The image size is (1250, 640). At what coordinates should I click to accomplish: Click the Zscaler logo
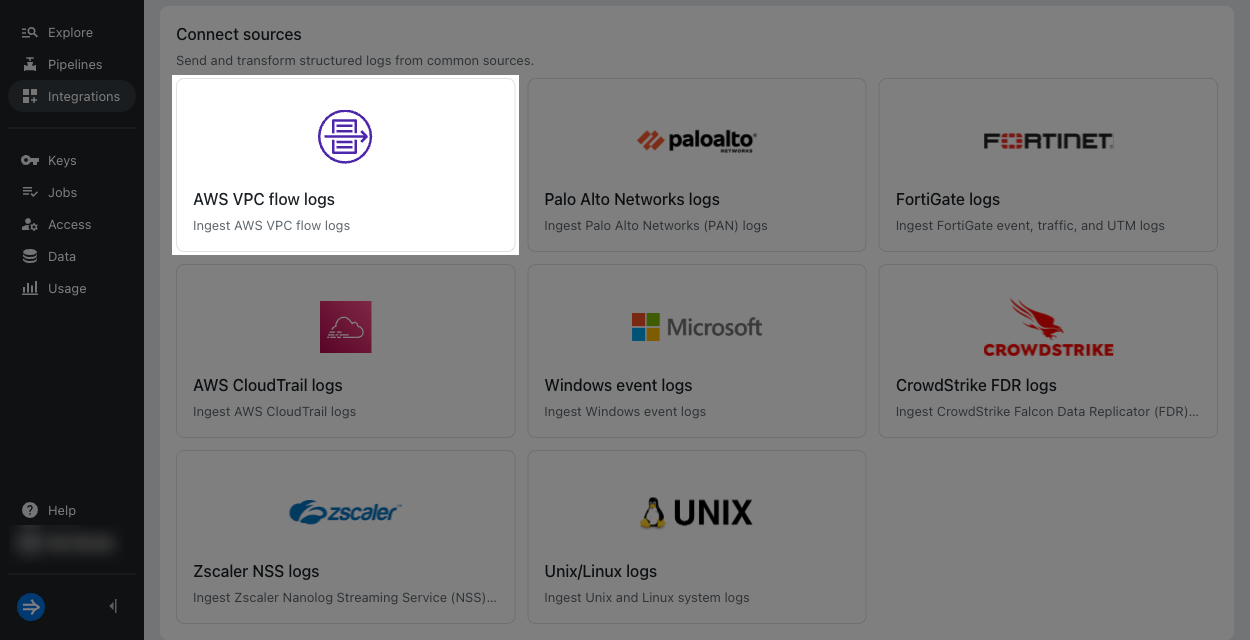[345, 512]
